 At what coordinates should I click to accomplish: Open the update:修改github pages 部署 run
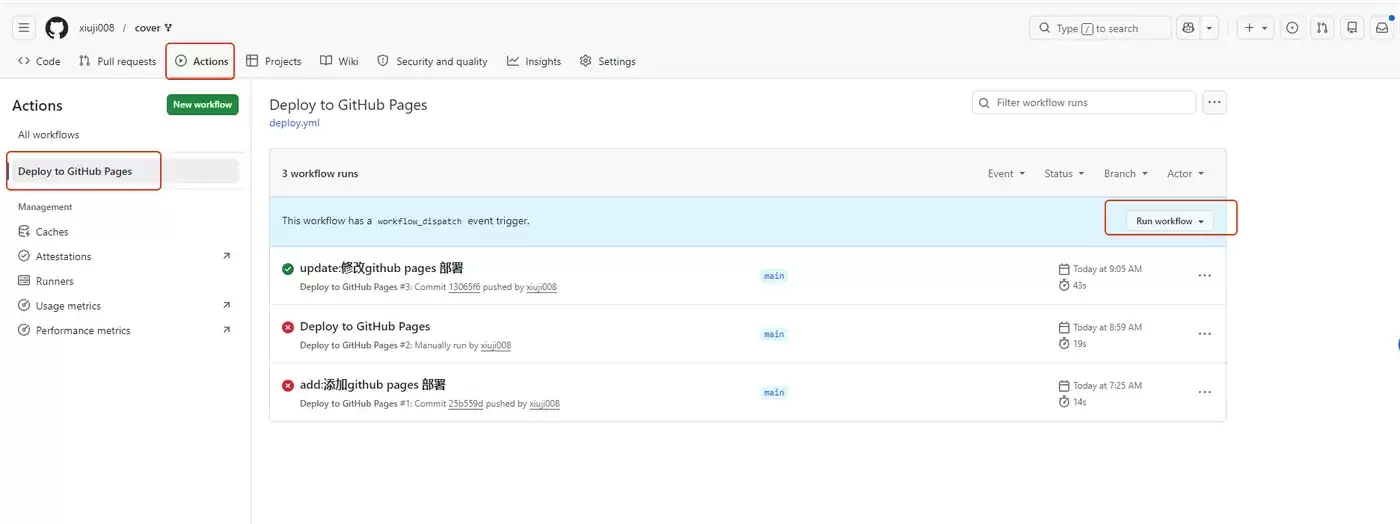click(381, 268)
